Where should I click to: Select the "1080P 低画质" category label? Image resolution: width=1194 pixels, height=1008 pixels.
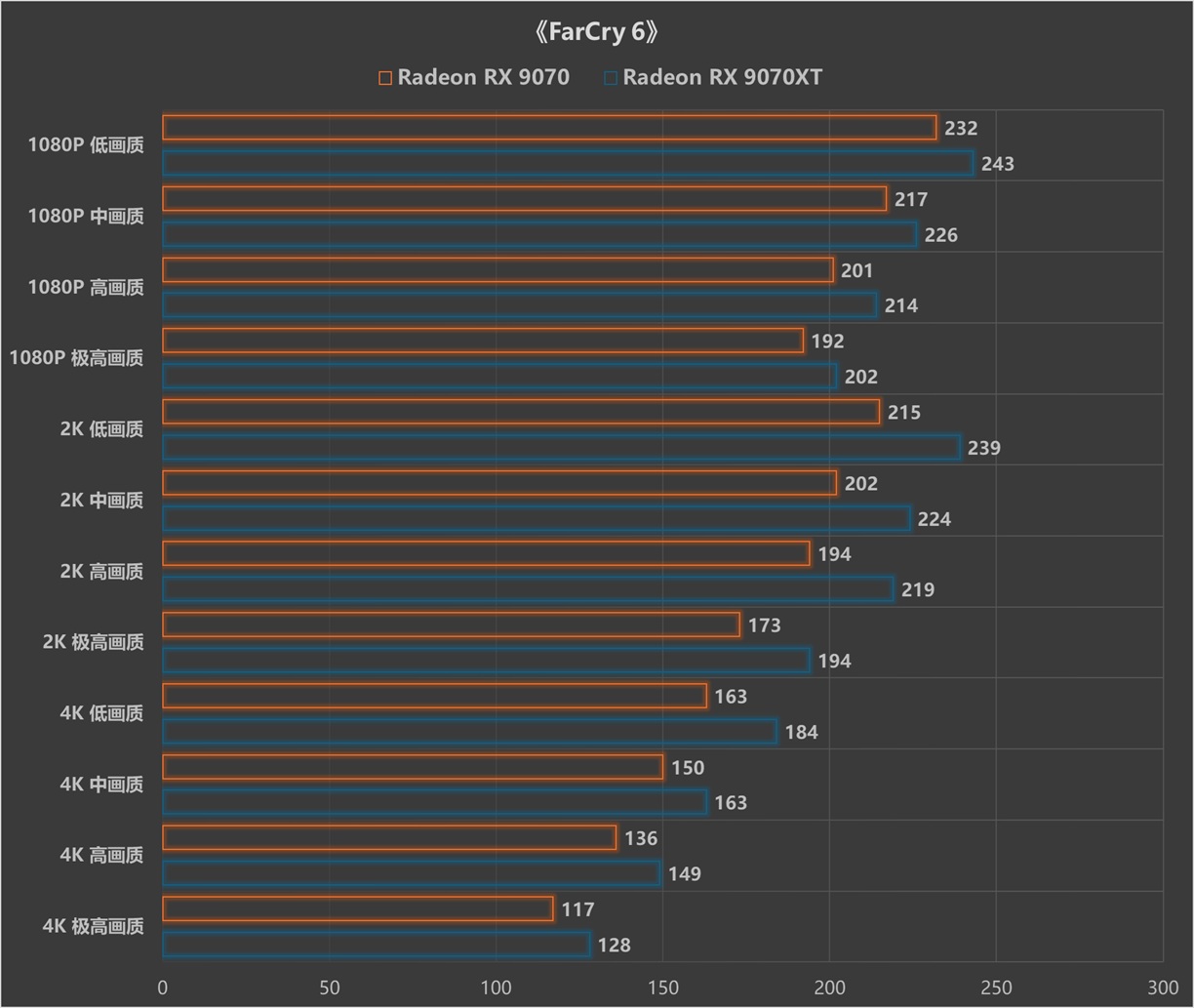tap(86, 145)
